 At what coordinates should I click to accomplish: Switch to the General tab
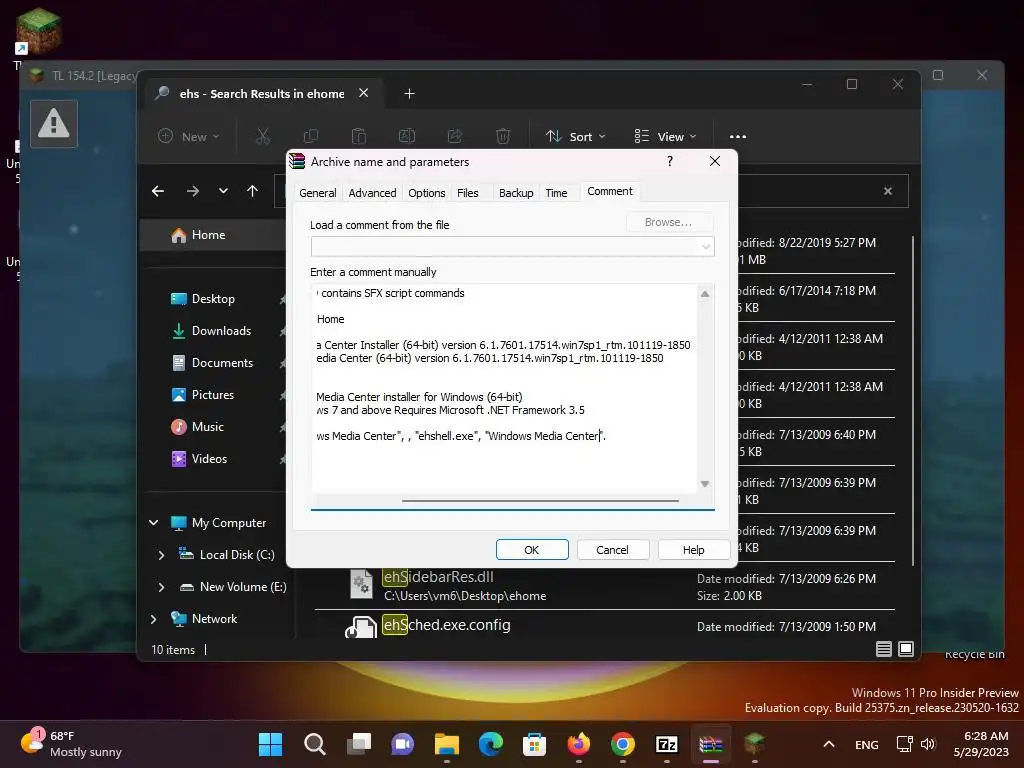[x=317, y=193]
